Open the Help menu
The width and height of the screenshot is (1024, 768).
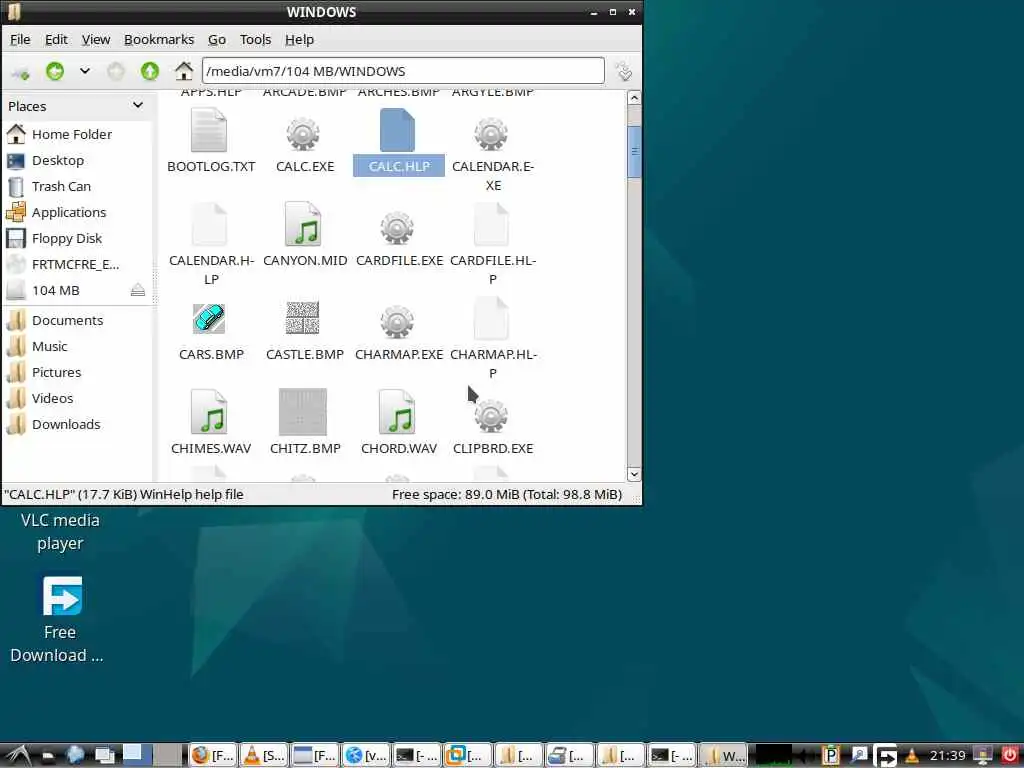(300, 40)
